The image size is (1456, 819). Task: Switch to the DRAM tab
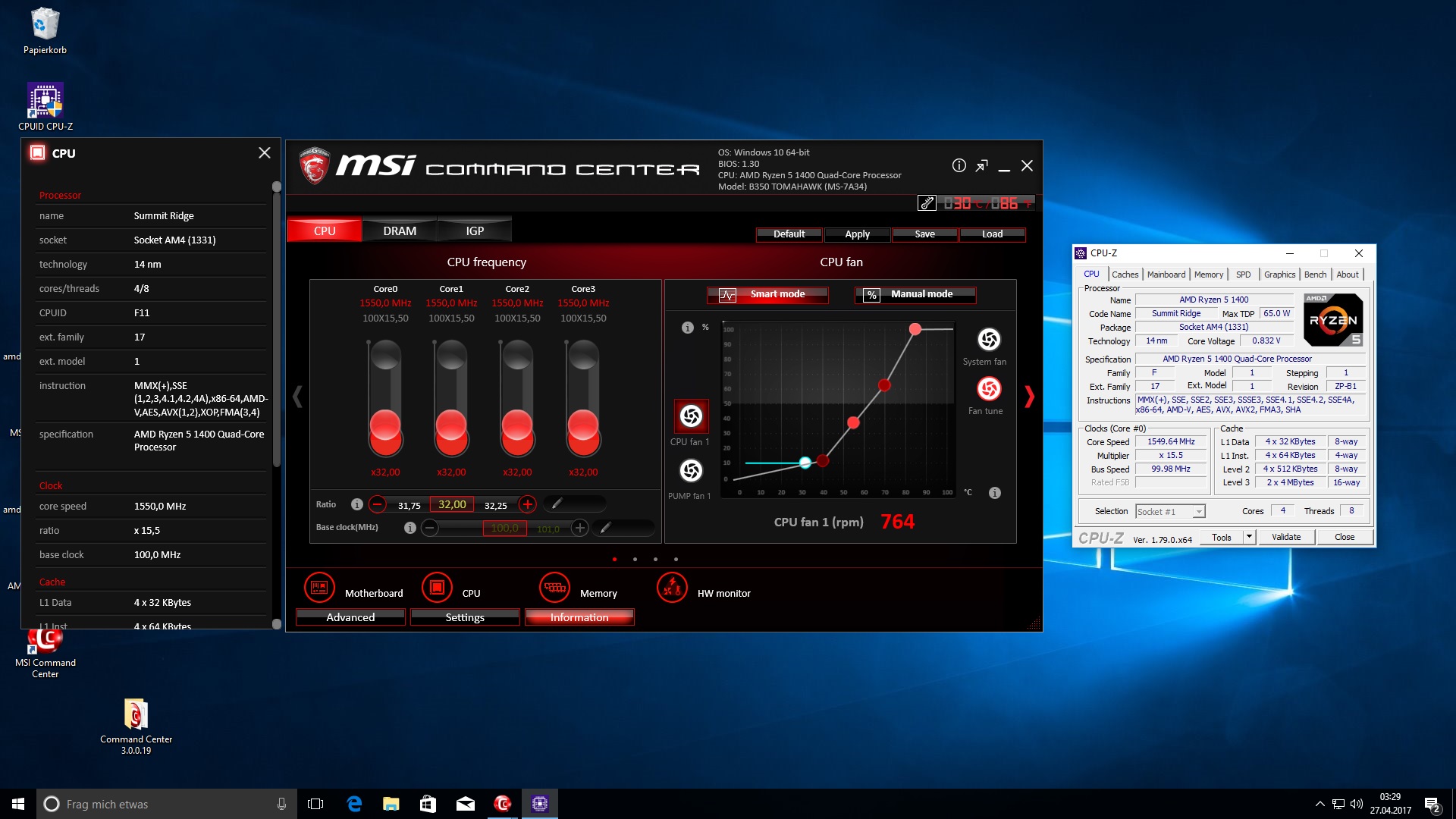400,231
